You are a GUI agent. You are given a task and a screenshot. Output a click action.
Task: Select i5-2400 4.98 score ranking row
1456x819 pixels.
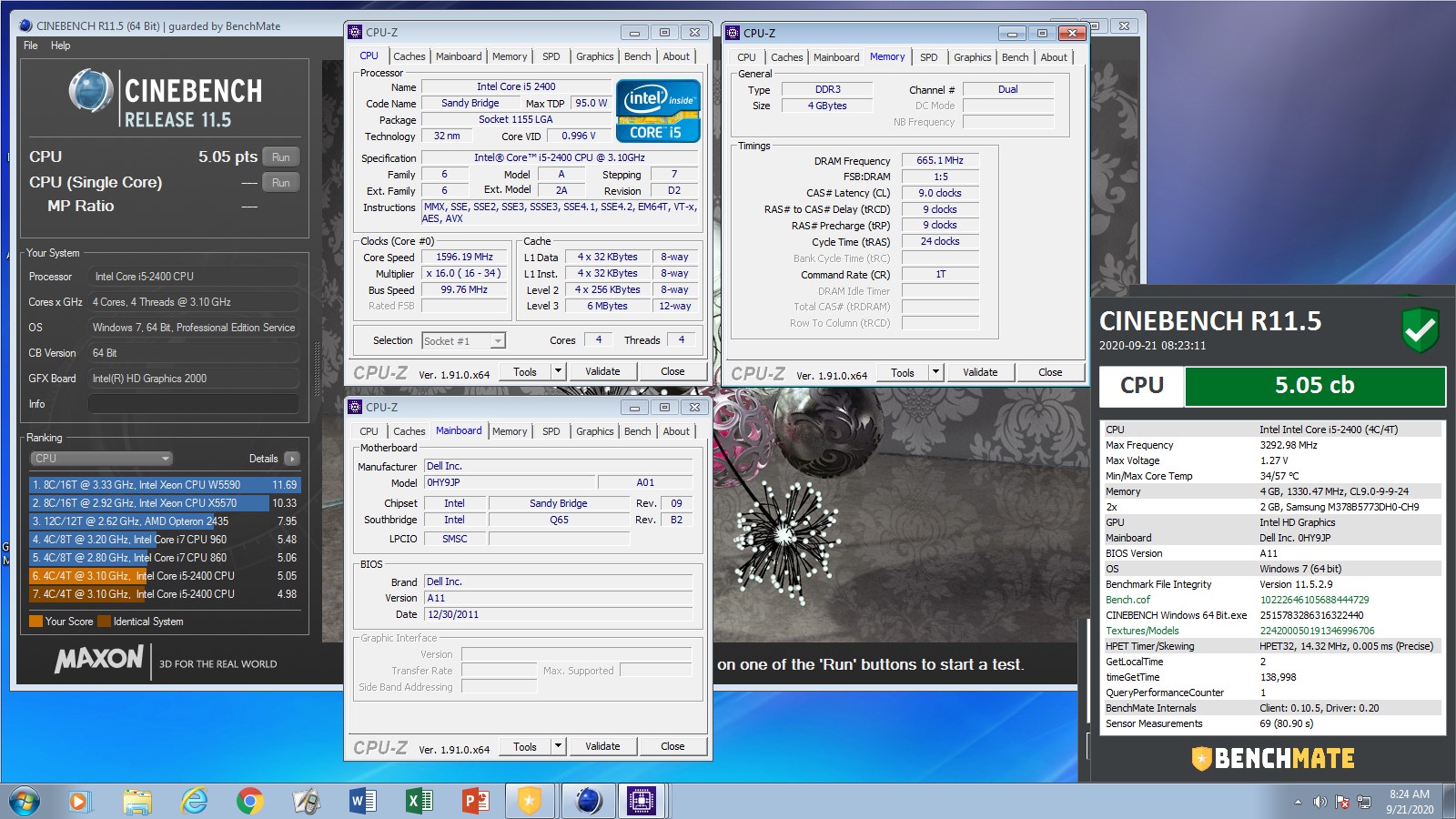coord(164,594)
